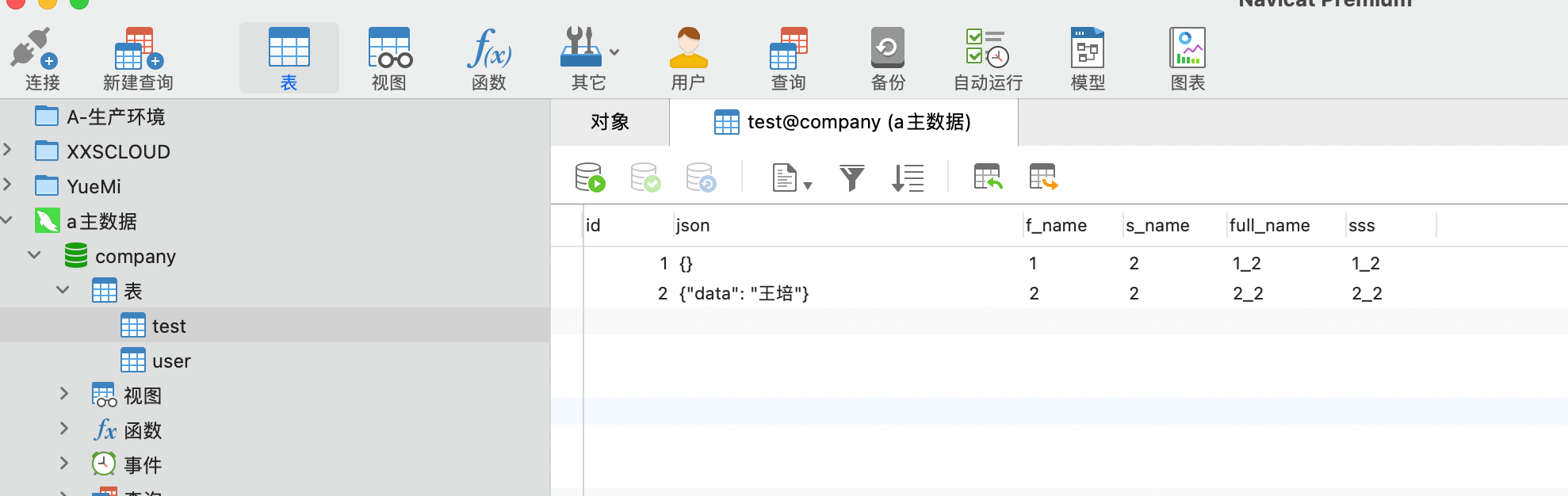
Task: Click the 模型 (Model) toolbar icon
Action: pos(1088,49)
